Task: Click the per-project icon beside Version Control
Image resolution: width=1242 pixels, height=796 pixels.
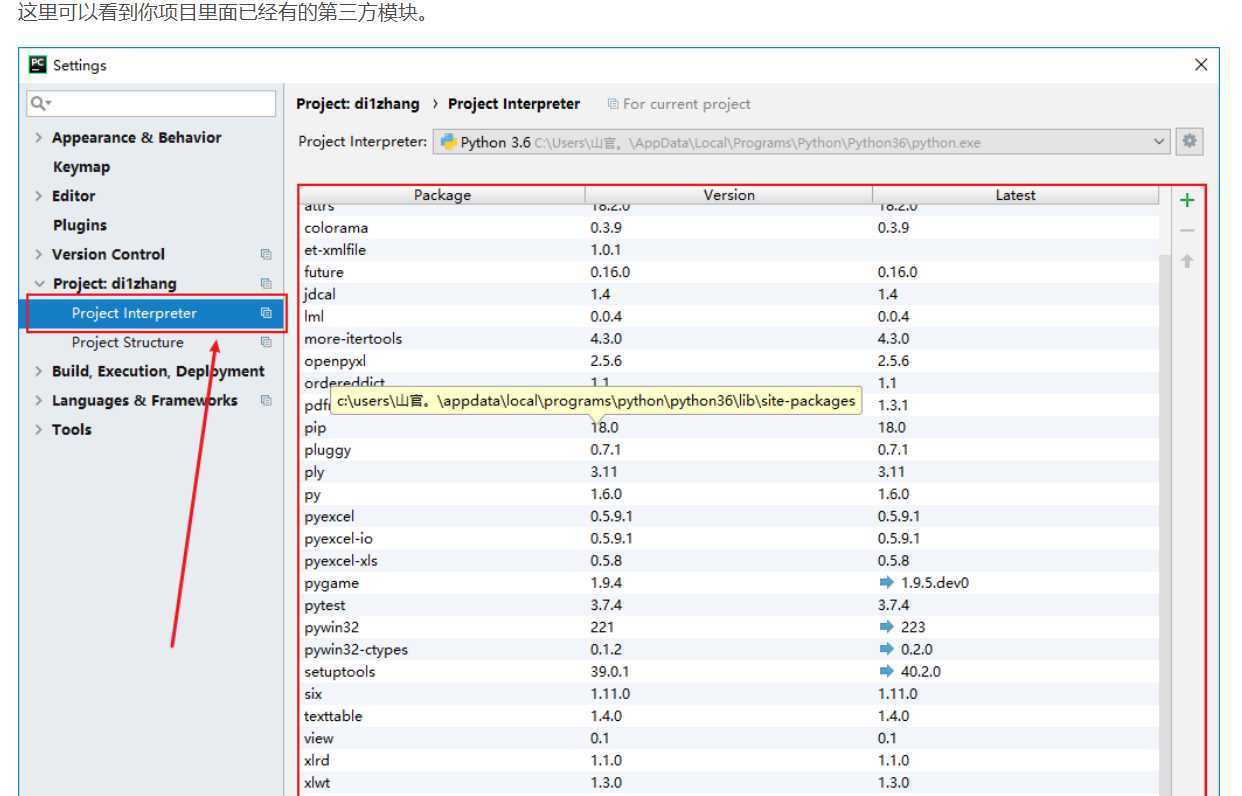Action: (x=266, y=255)
